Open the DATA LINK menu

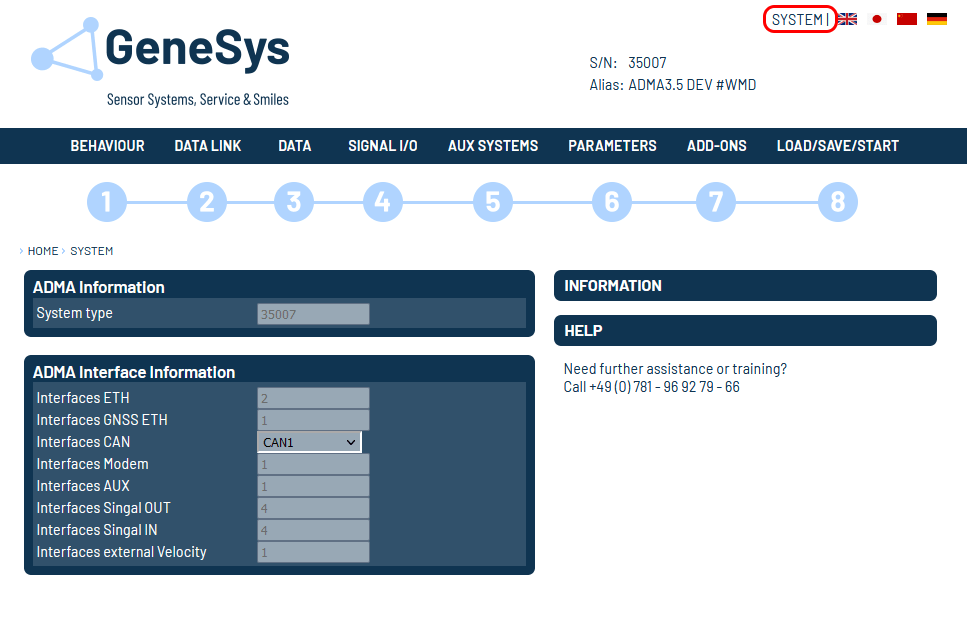click(x=208, y=146)
